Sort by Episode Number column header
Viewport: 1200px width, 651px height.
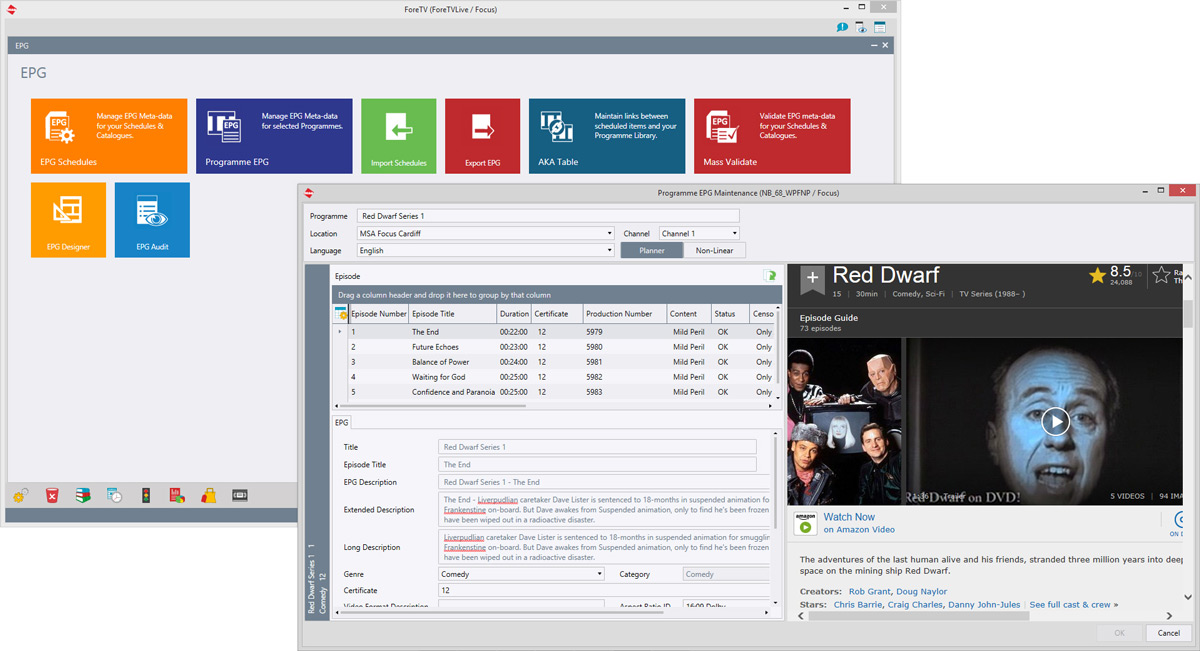coord(379,314)
